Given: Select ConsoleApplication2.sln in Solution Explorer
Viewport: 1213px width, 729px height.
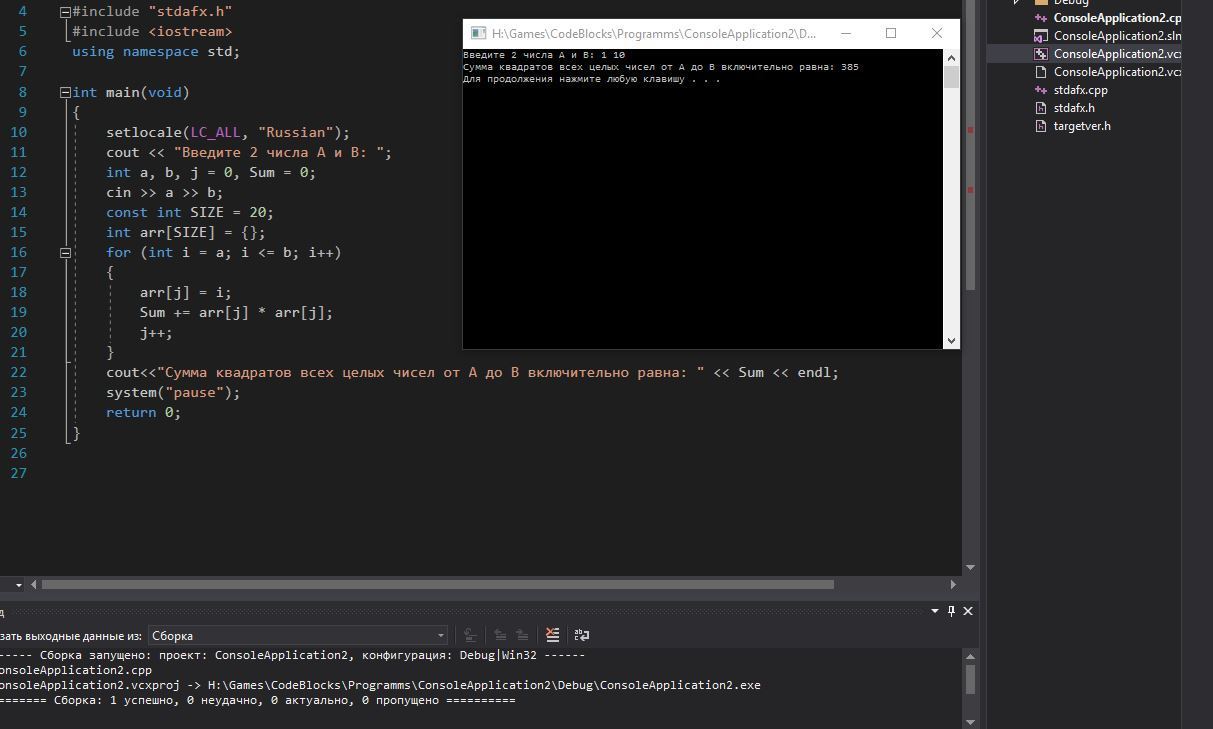Looking at the screenshot, I should pyautogui.click(x=1117, y=36).
